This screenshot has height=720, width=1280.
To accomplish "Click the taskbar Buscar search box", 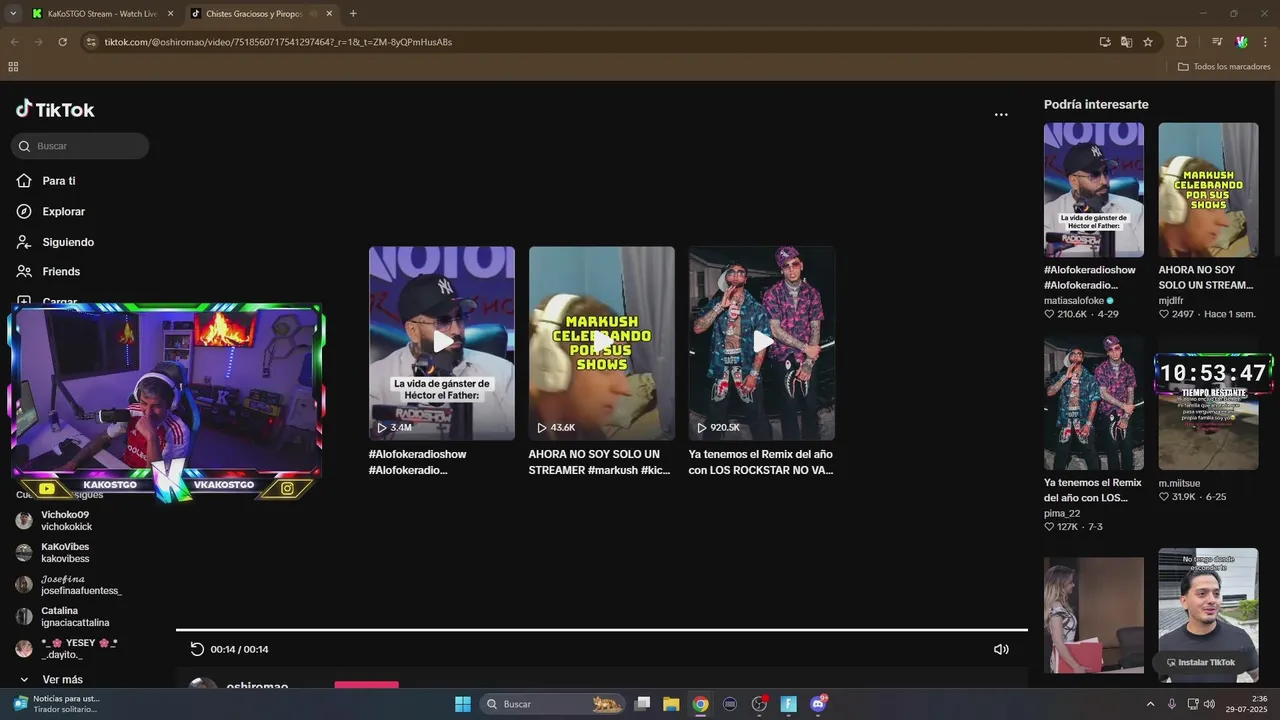I will (552, 704).
